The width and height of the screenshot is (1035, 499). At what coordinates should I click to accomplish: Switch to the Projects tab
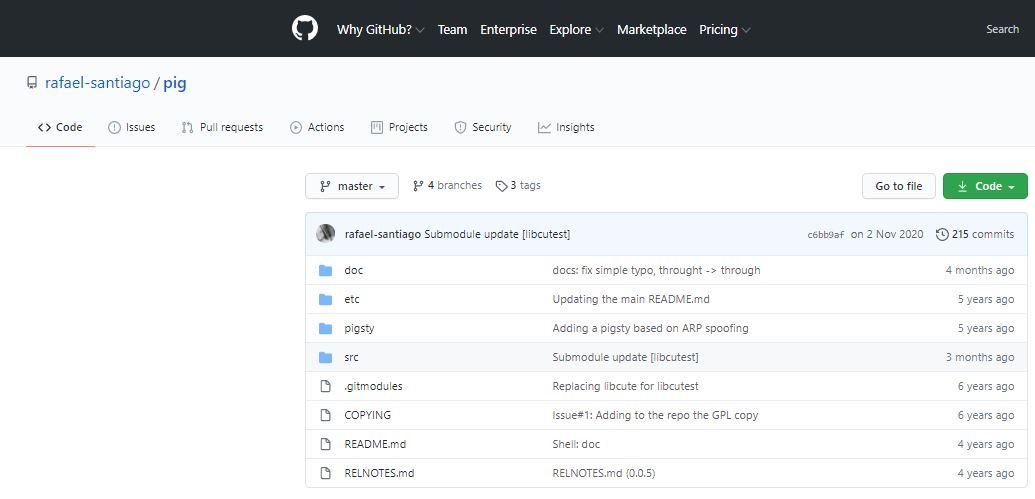[399, 127]
